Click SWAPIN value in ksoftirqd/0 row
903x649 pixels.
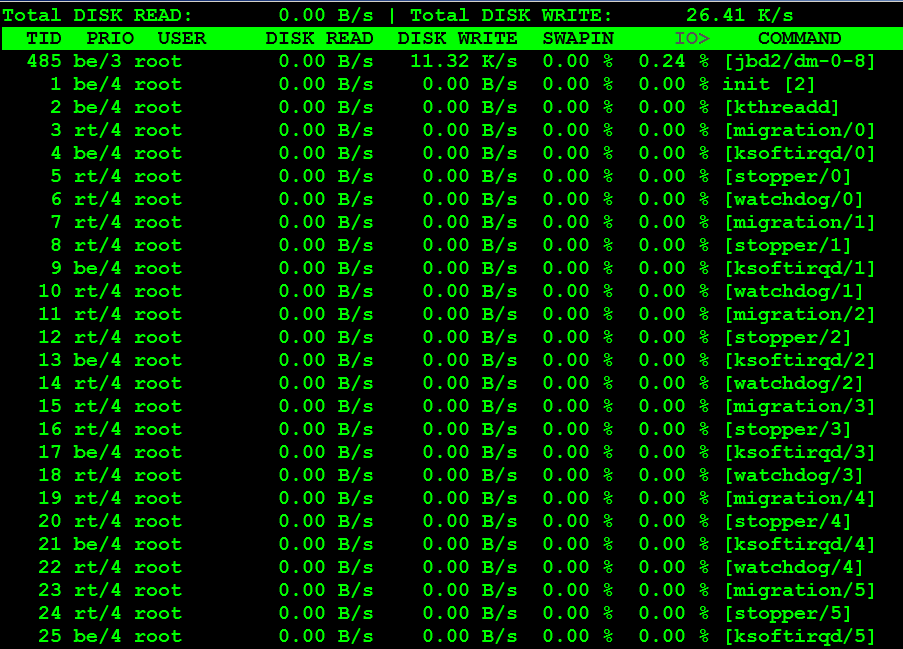pyautogui.click(x=578, y=153)
